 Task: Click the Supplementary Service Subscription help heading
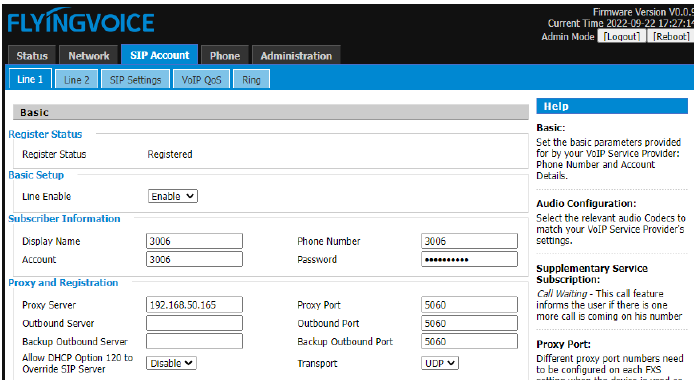tap(592, 274)
